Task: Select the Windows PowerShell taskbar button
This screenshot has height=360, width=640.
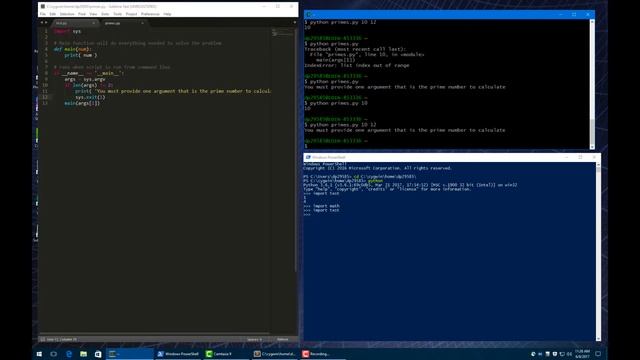Action: point(178,354)
